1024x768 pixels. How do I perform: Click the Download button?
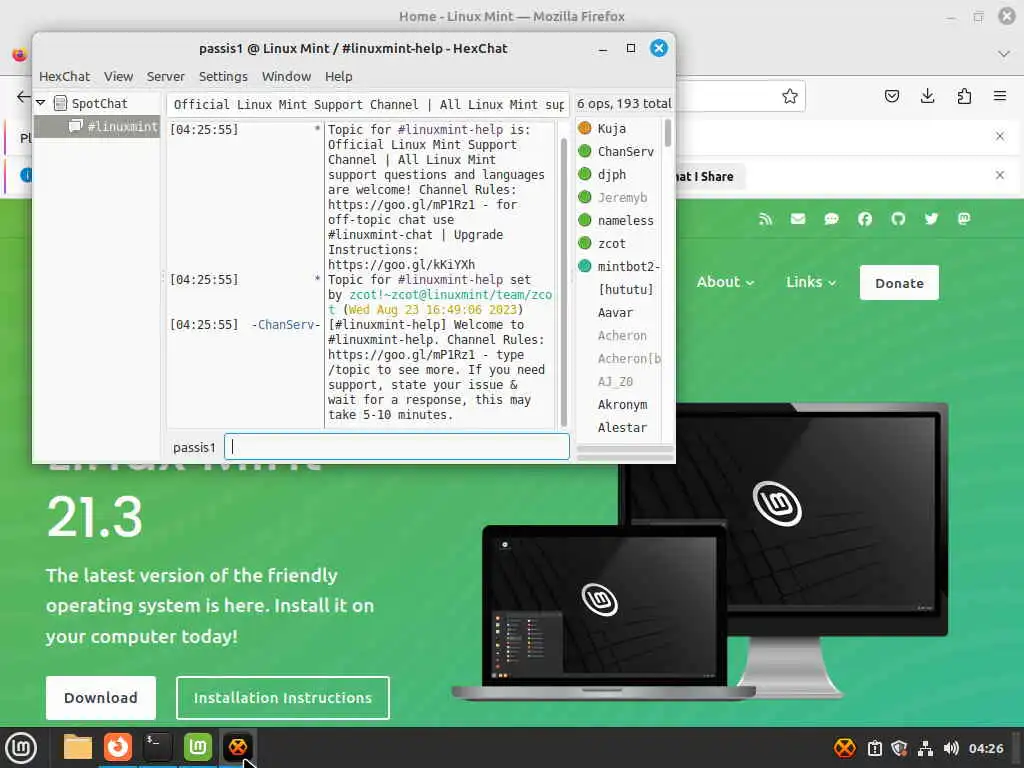point(101,697)
